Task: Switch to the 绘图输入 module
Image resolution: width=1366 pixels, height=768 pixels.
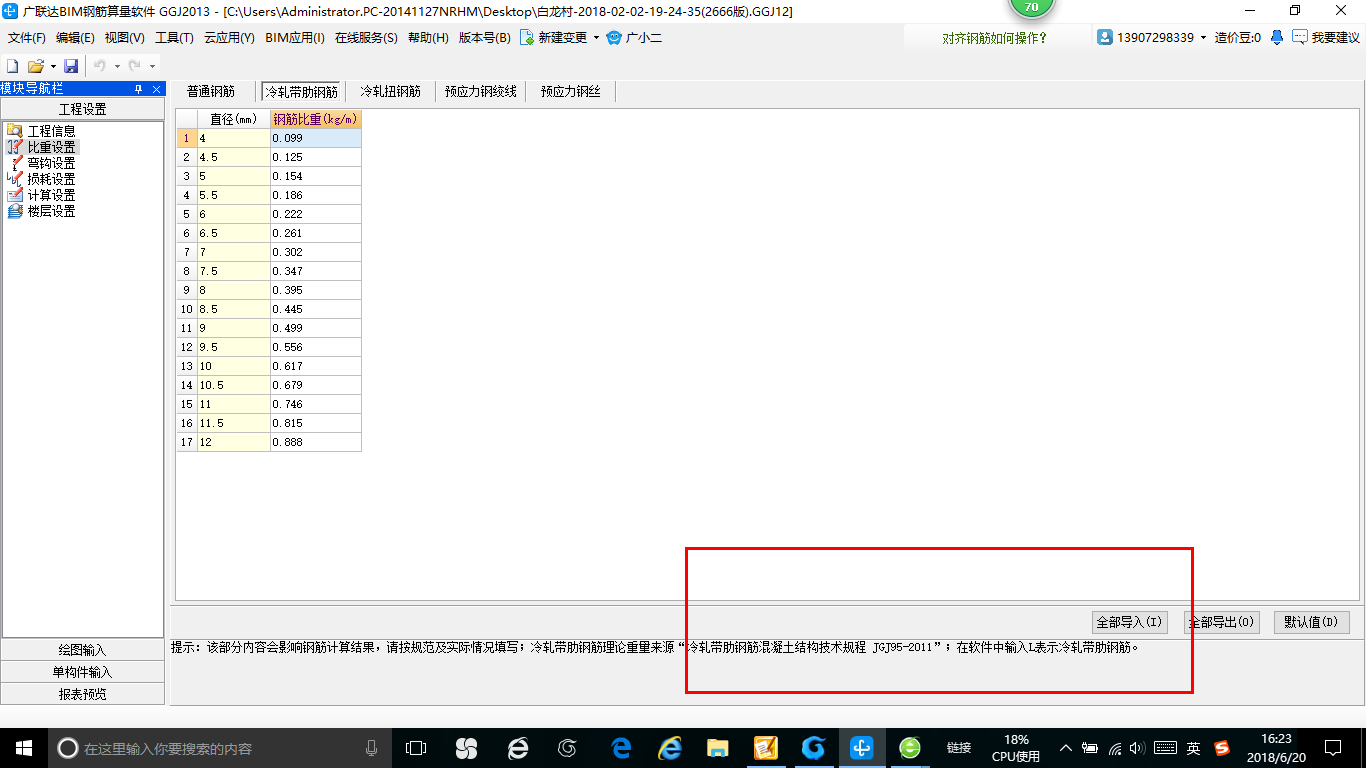Action: pyautogui.click(x=82, y=650)
